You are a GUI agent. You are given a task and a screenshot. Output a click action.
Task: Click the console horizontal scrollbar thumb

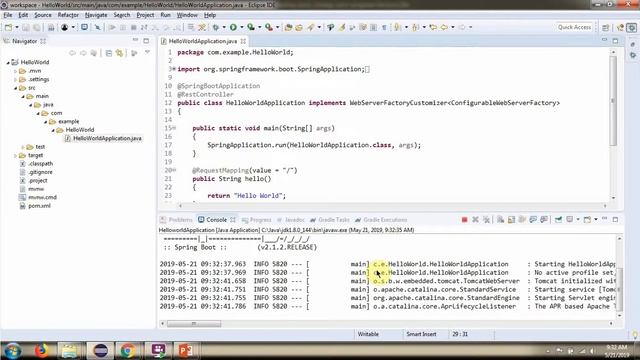pos(194,324)
